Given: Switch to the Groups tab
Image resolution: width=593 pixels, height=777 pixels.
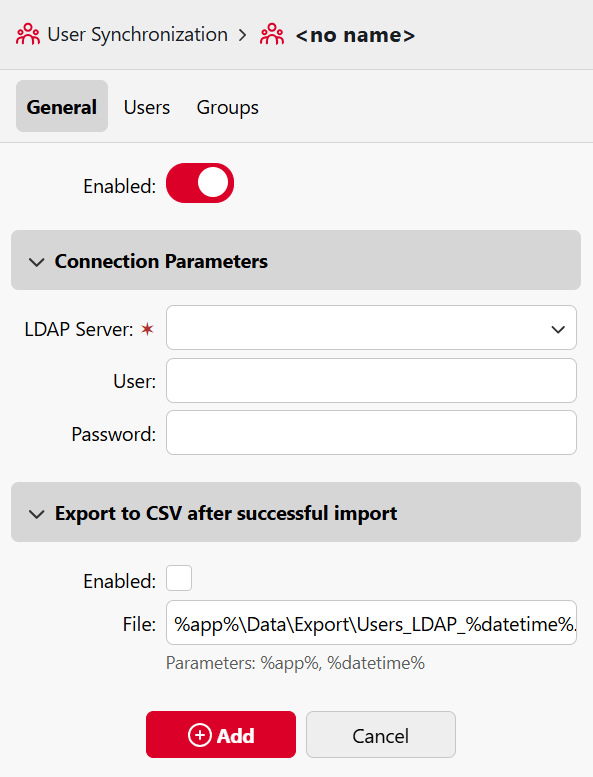Looking at the screenshot, I should pos(227,107).
